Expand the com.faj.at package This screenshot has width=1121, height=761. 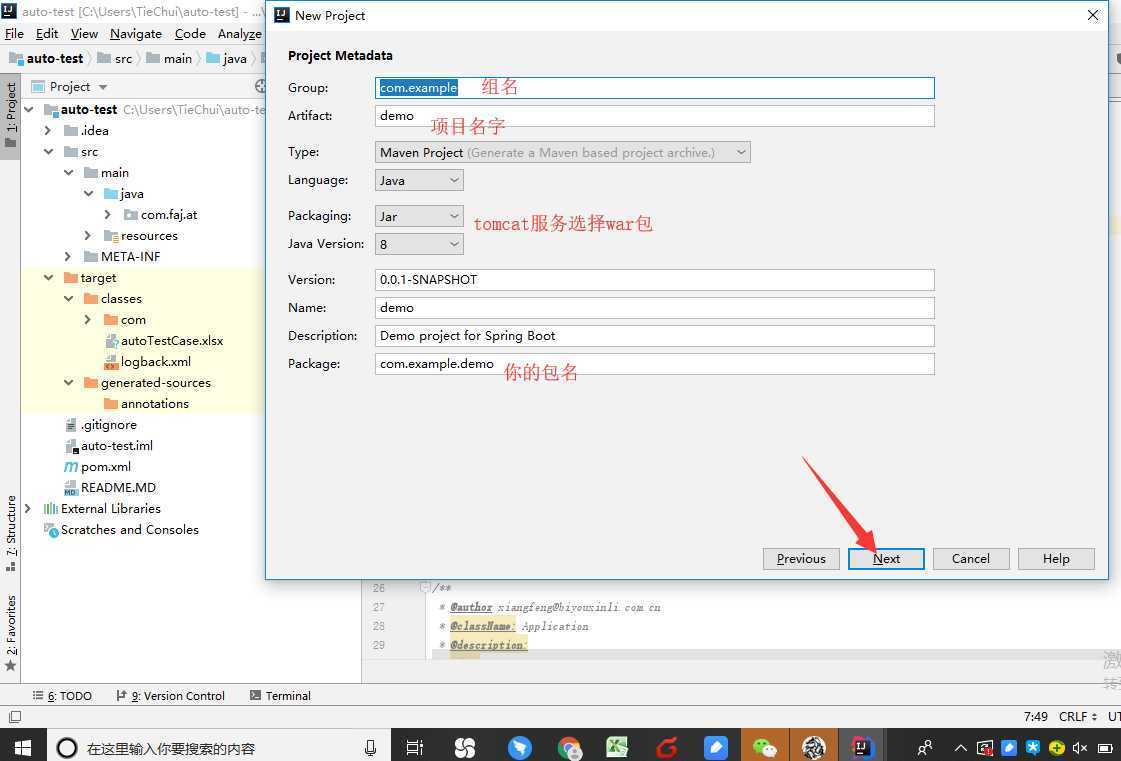[108, 215]
